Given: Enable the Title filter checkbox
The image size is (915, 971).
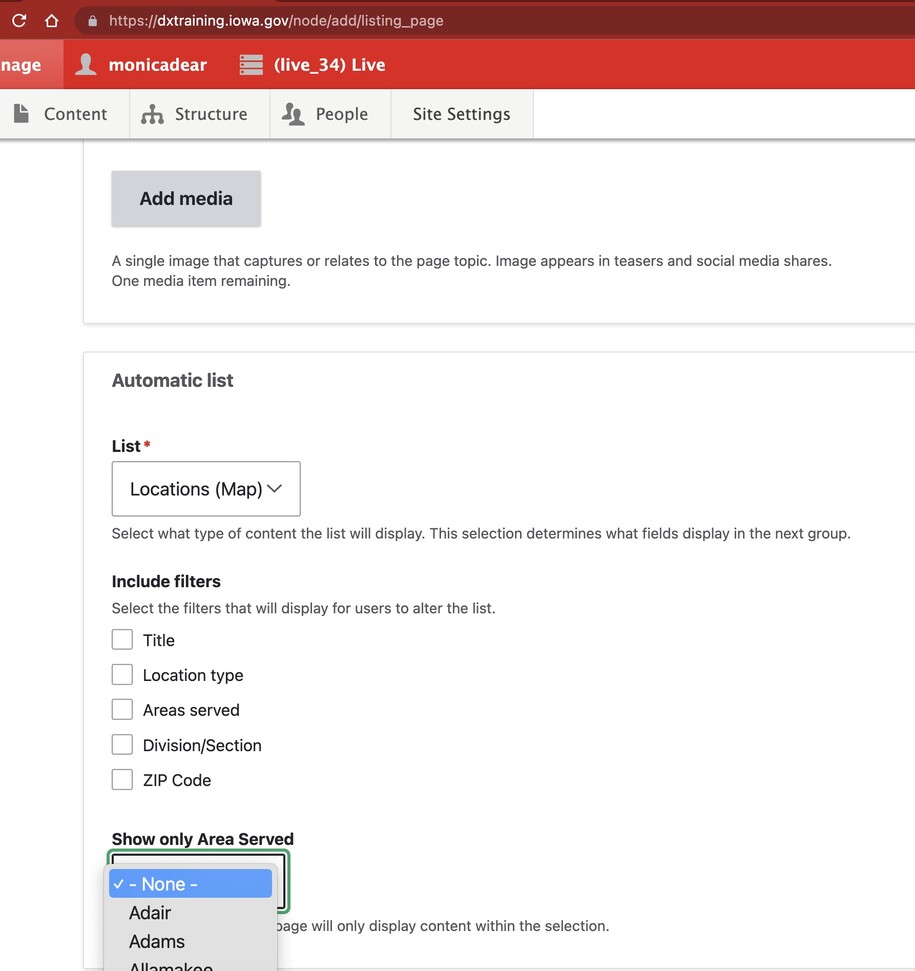Looking at the screenshot, I should tap(122, 640).
